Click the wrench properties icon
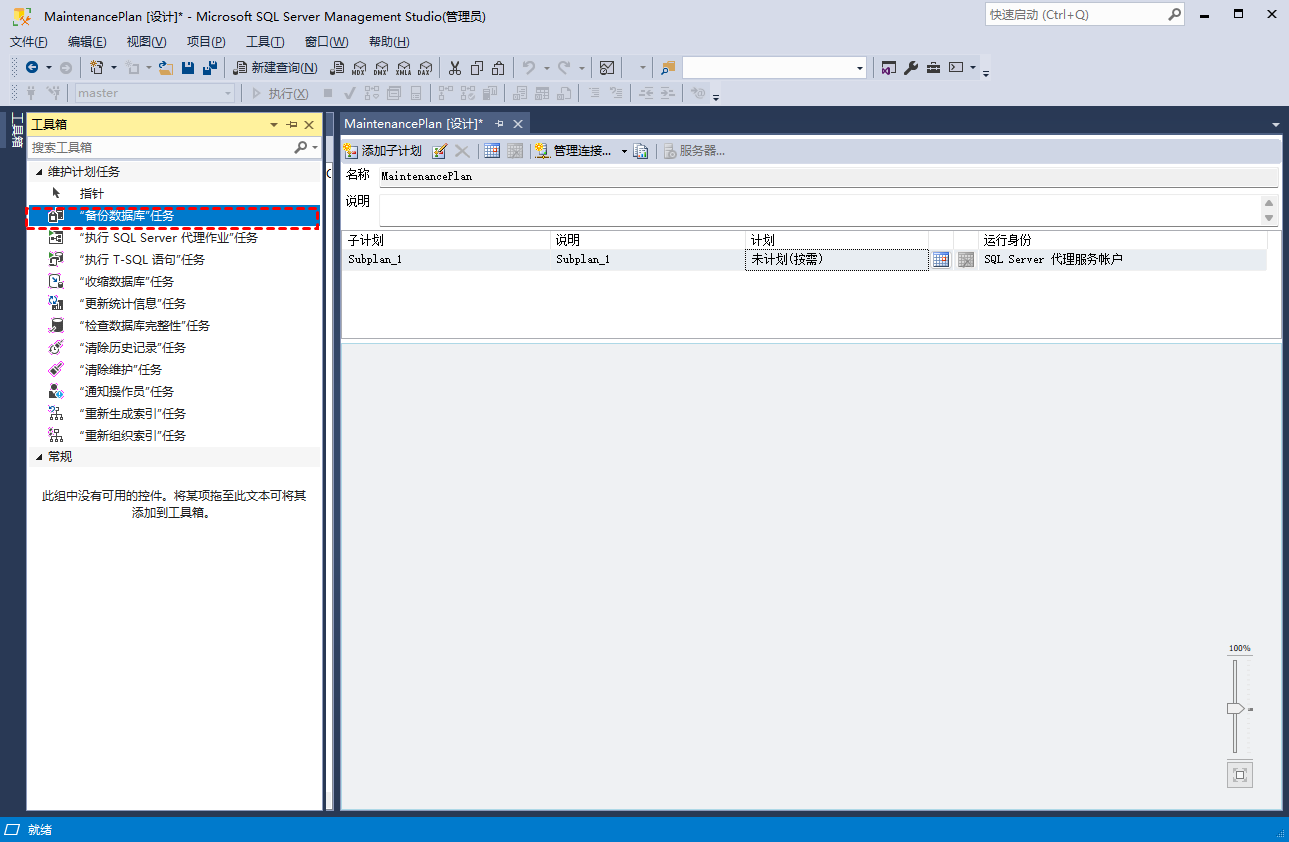The image size is (1289, 842). (x=910, y=68)
